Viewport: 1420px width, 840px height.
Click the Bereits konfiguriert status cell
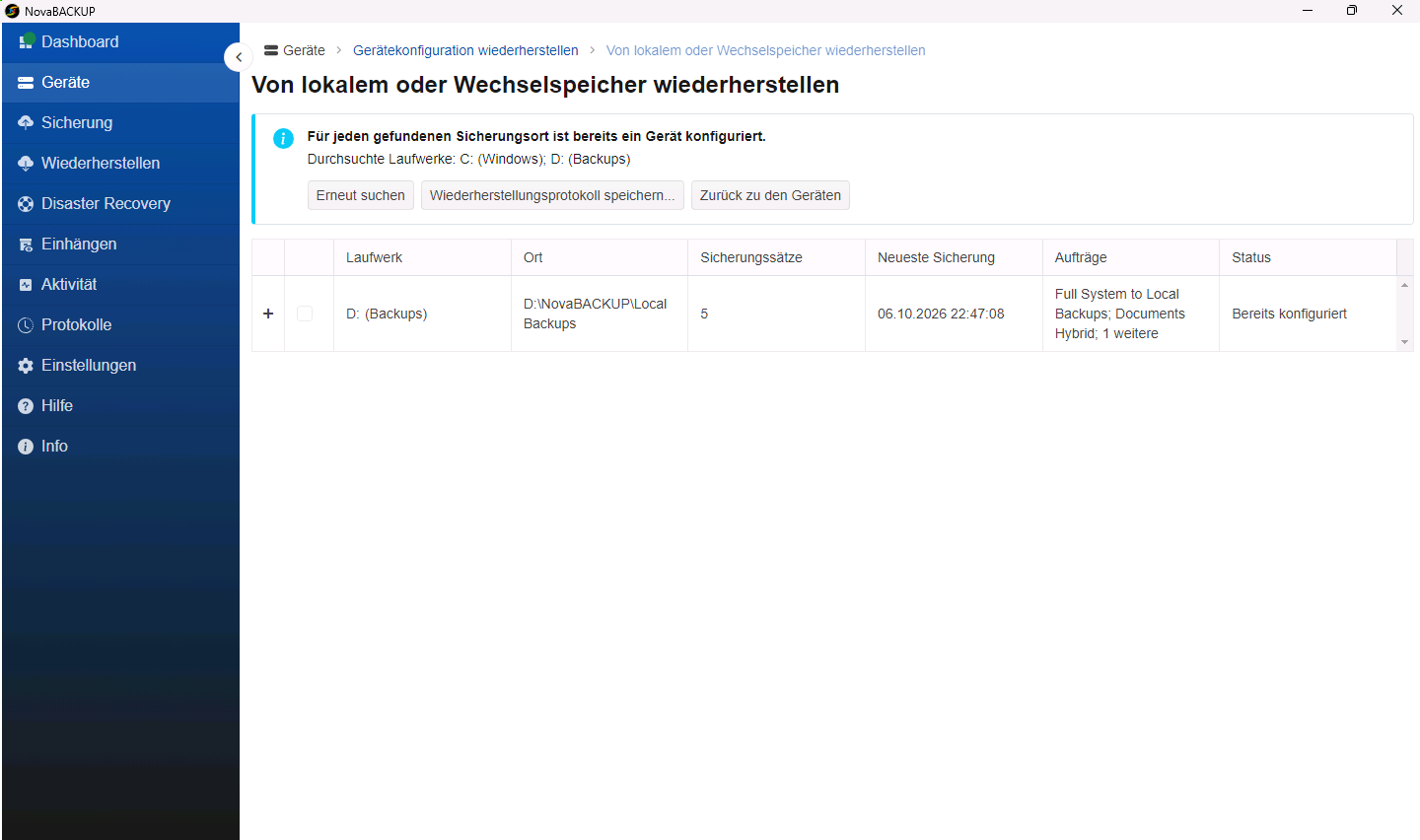pyautogui.click(x=1308, y=314)
